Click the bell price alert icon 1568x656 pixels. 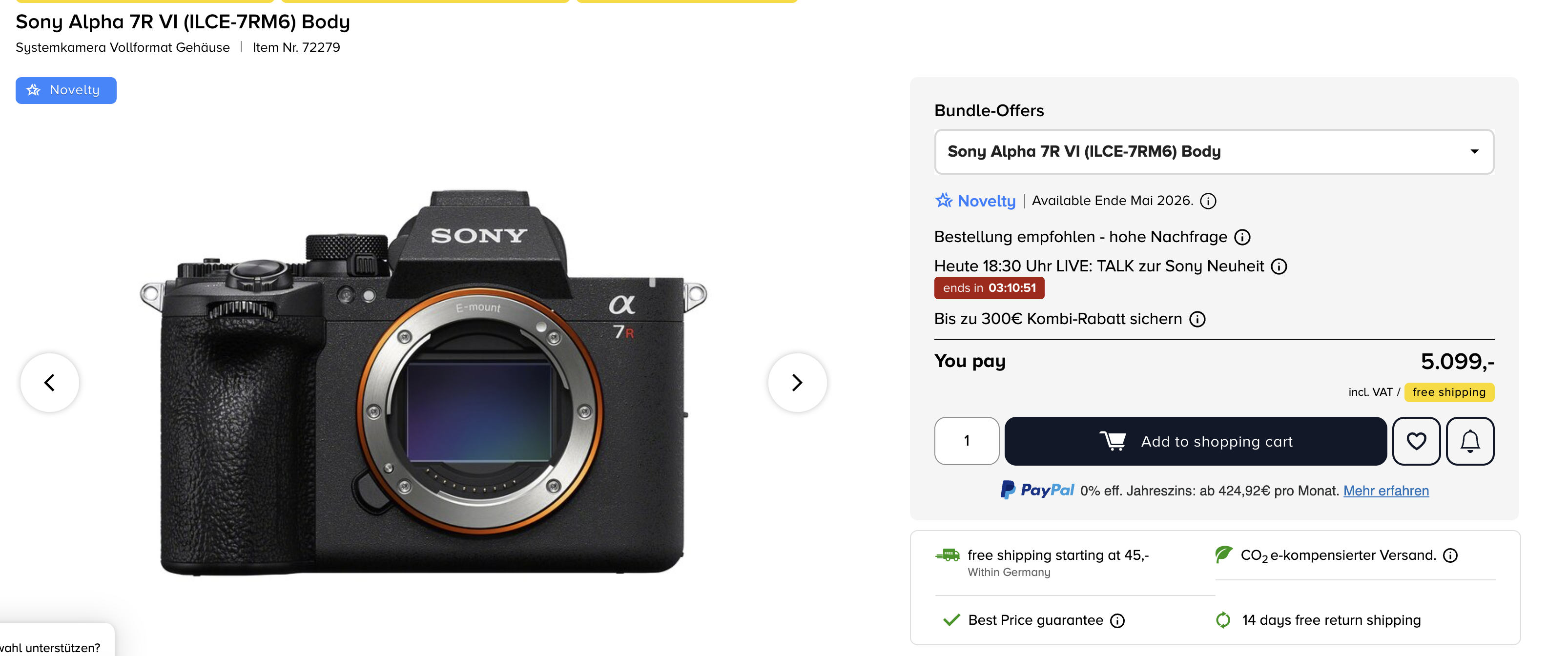[1470, 441]
